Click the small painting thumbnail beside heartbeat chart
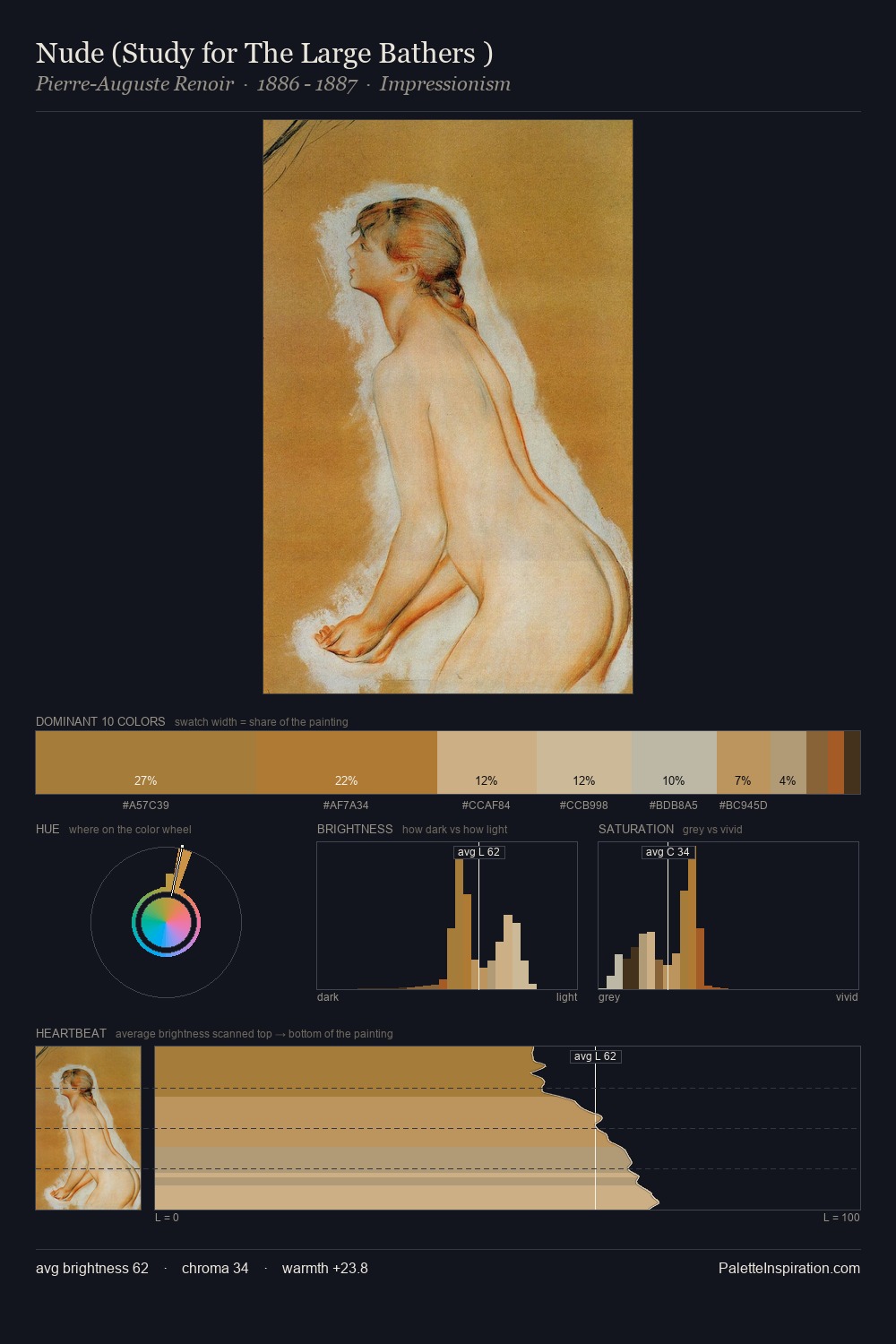The image size is (896, 1344). pyautogui.click(x=88, y=1128)
